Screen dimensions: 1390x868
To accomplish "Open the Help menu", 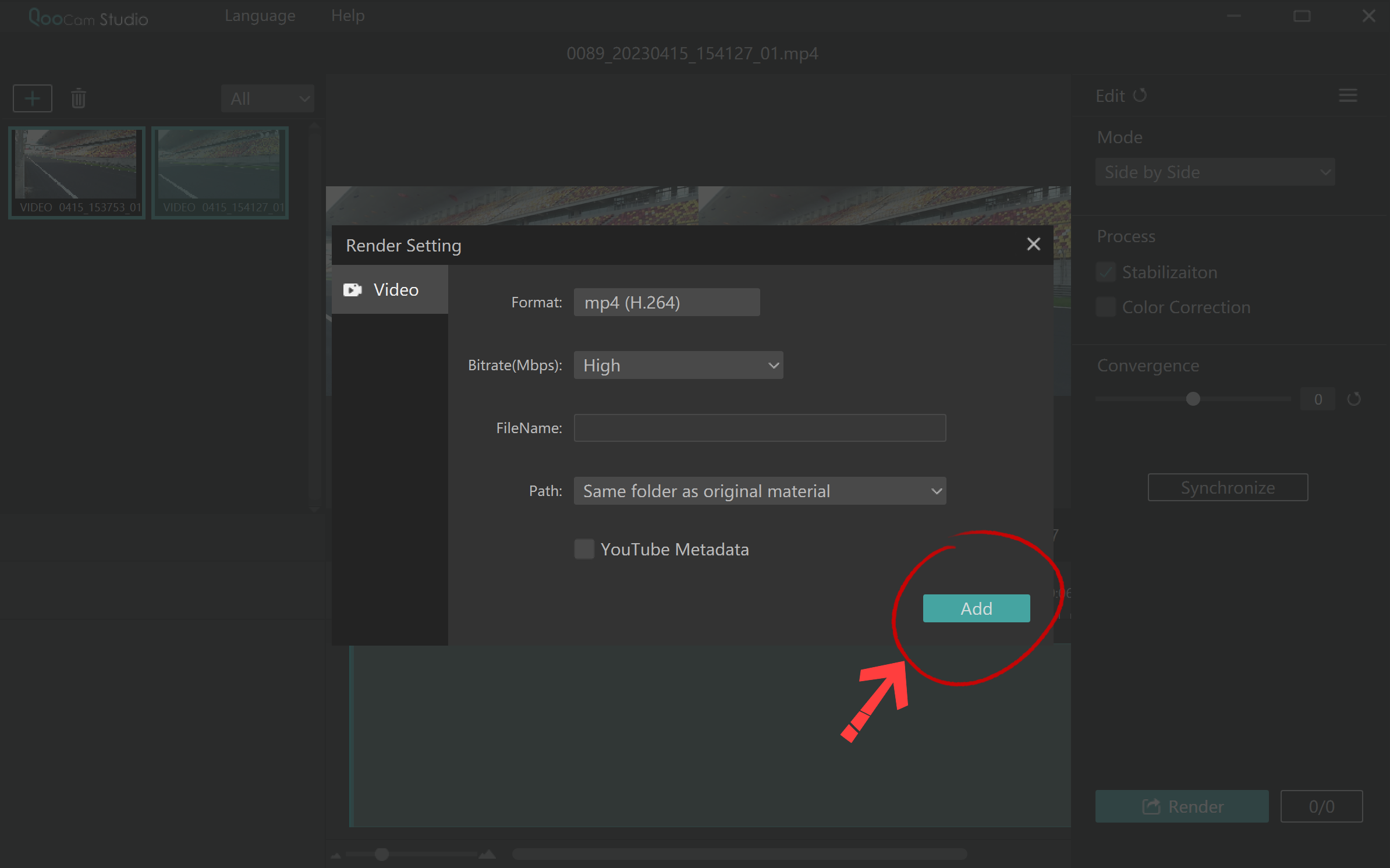I will (347, 16).
